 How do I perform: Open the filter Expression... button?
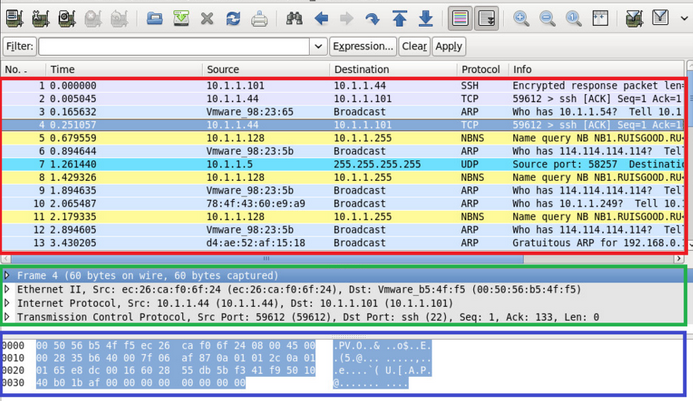[363, 46]
